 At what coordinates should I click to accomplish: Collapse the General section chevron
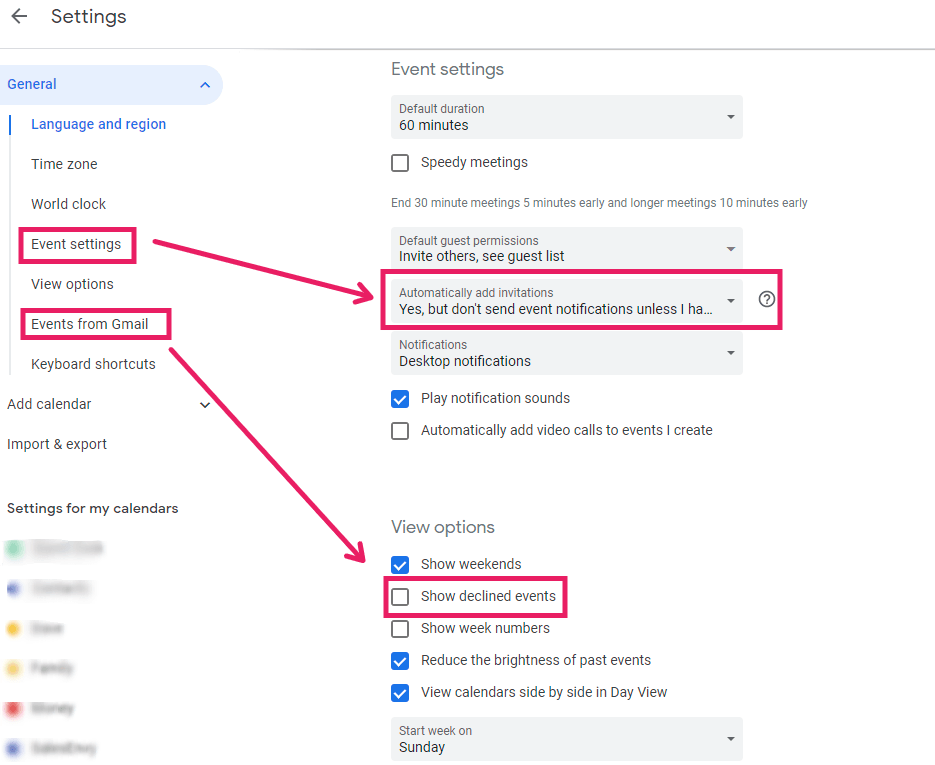pyautogui.click(x=205, y=85)
